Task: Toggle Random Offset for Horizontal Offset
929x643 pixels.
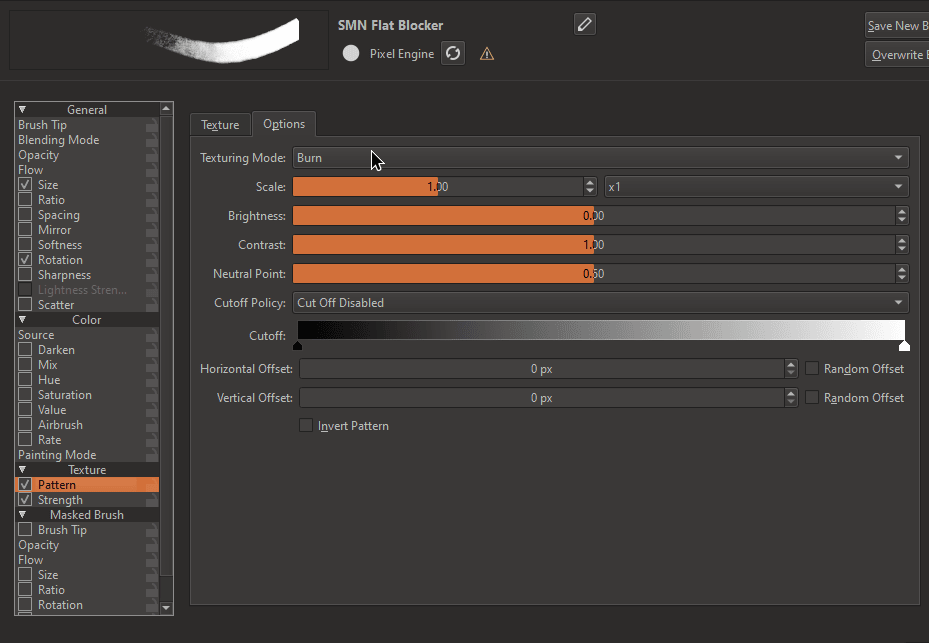Action: pos(812,369)
